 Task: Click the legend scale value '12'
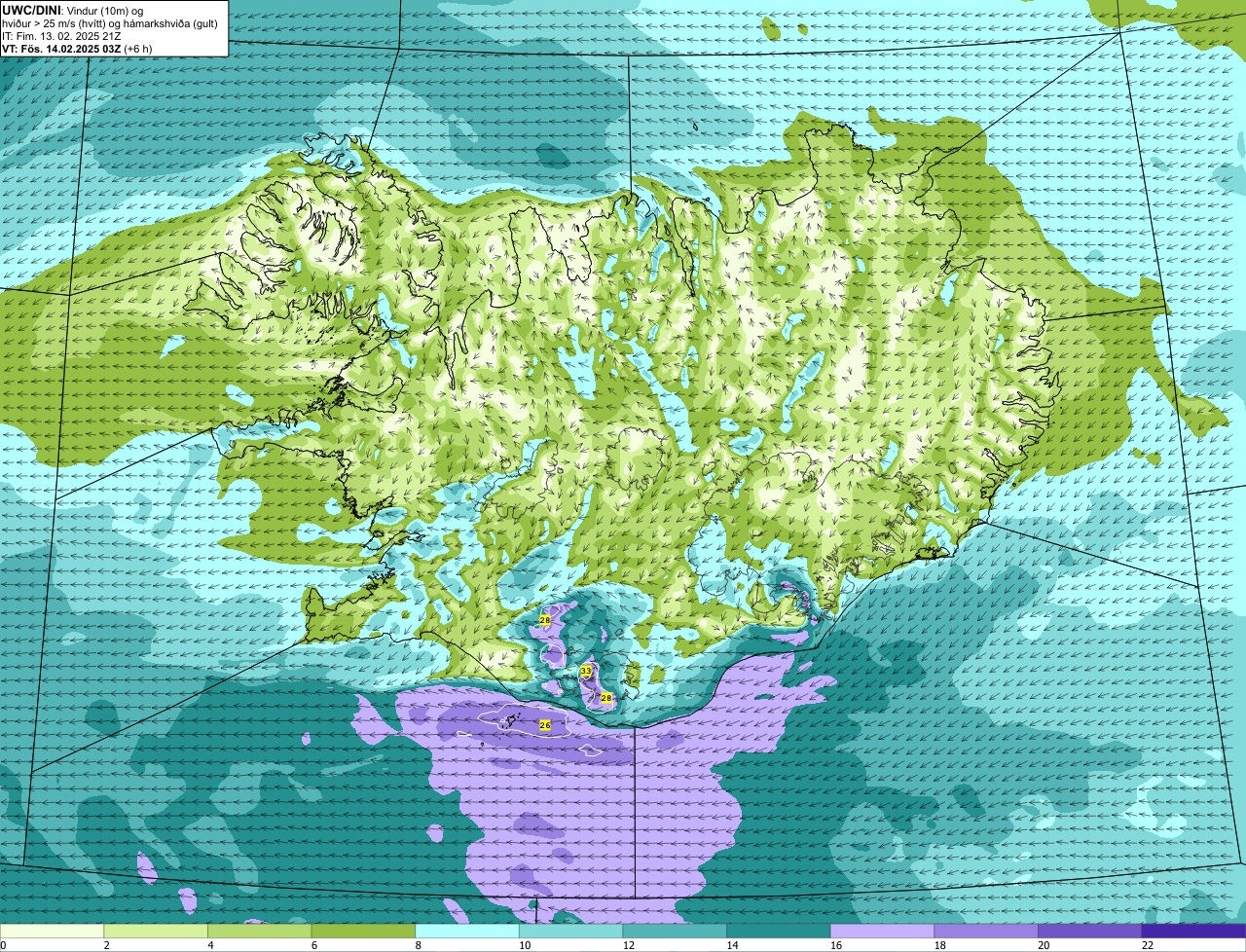pos(628,945)
